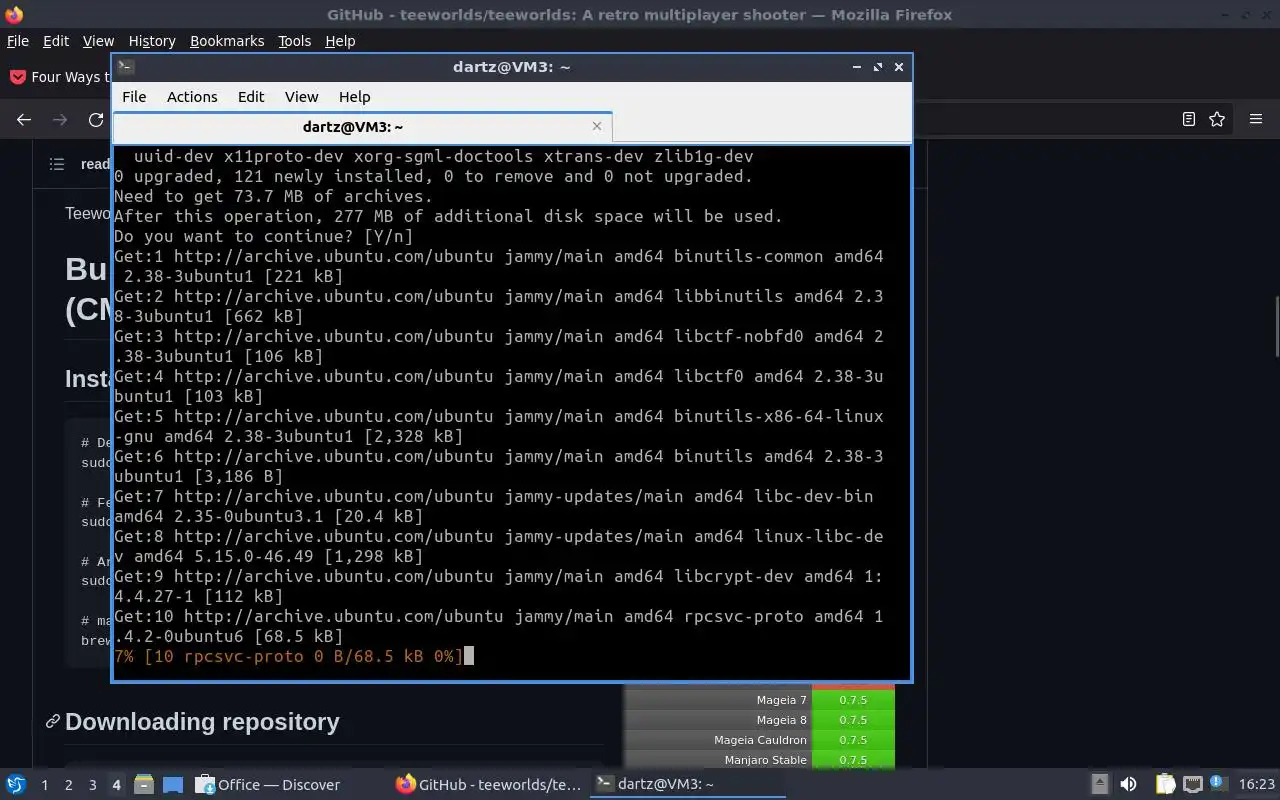Bookmark this page with star icon
Screen dimensions: 1280x800
[1217, 119]
